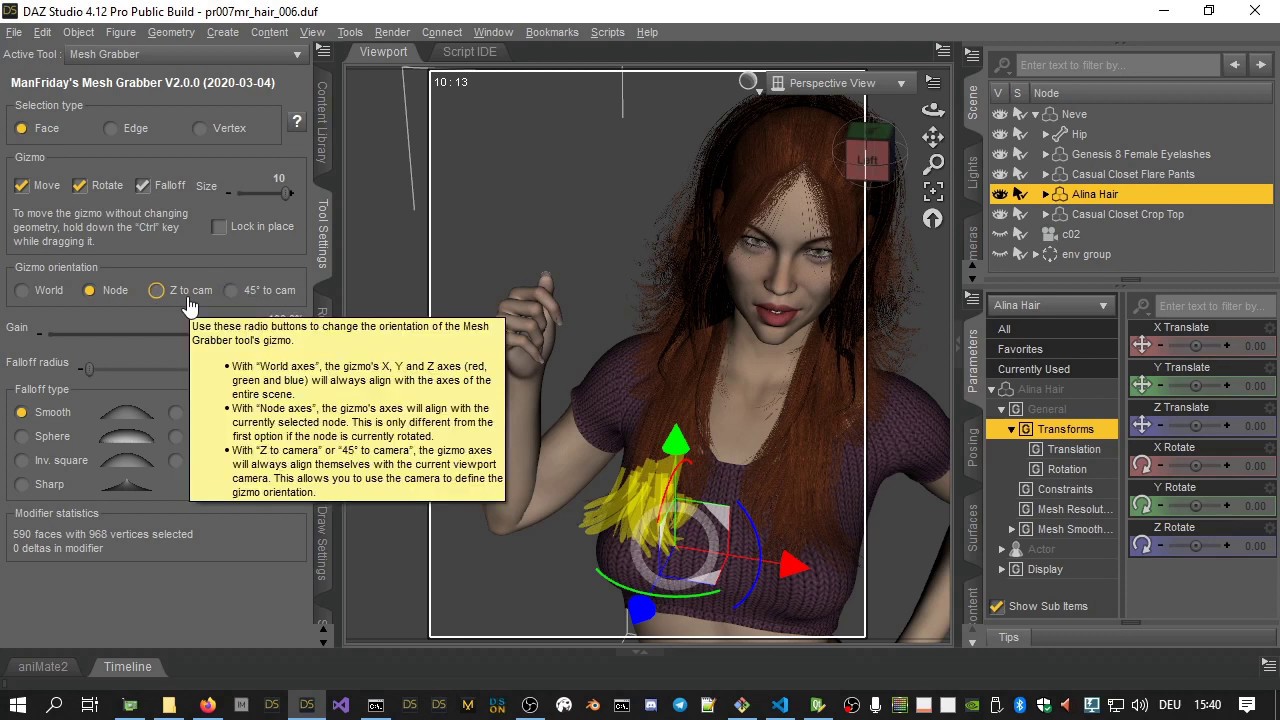
Task: Expand the Hip node
Action: click(1046, 134)
